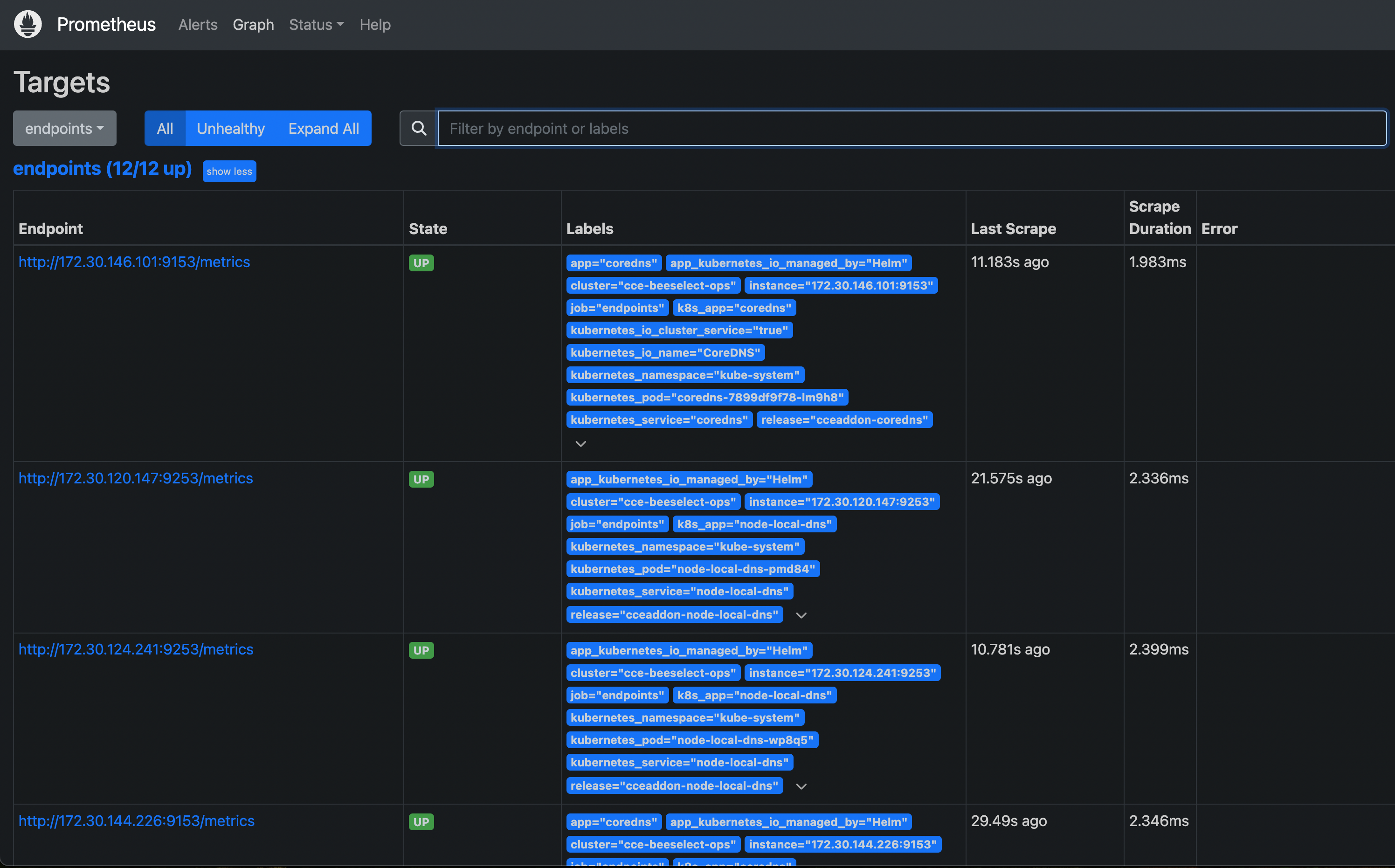1395x868 pixels.
Task: Click the 11.183s ago last scrape value
Action: (1010, 262)
